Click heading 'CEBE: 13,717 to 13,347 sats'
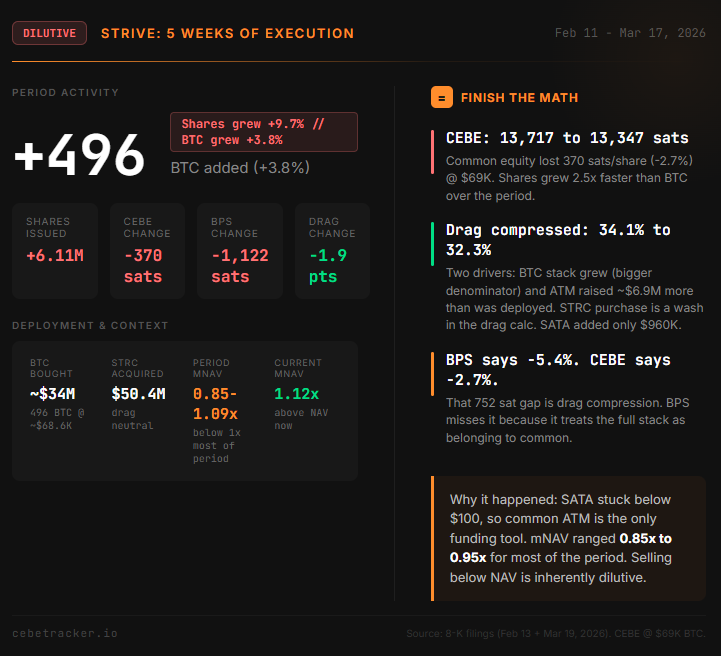 [567, 138]
